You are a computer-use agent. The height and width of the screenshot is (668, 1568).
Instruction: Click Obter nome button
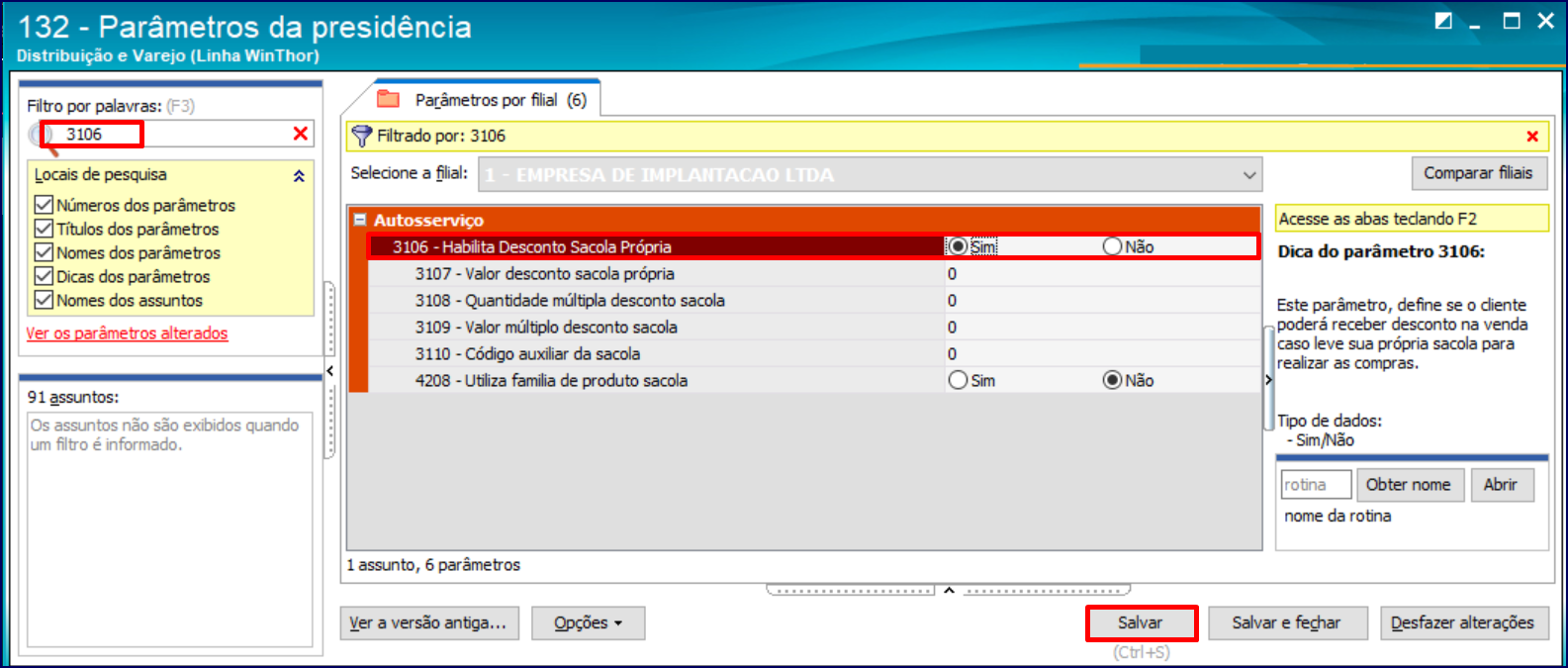1409,485
